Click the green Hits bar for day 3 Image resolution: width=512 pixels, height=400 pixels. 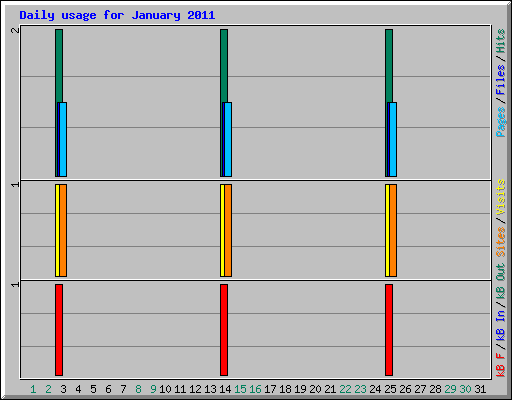(59, 66)
